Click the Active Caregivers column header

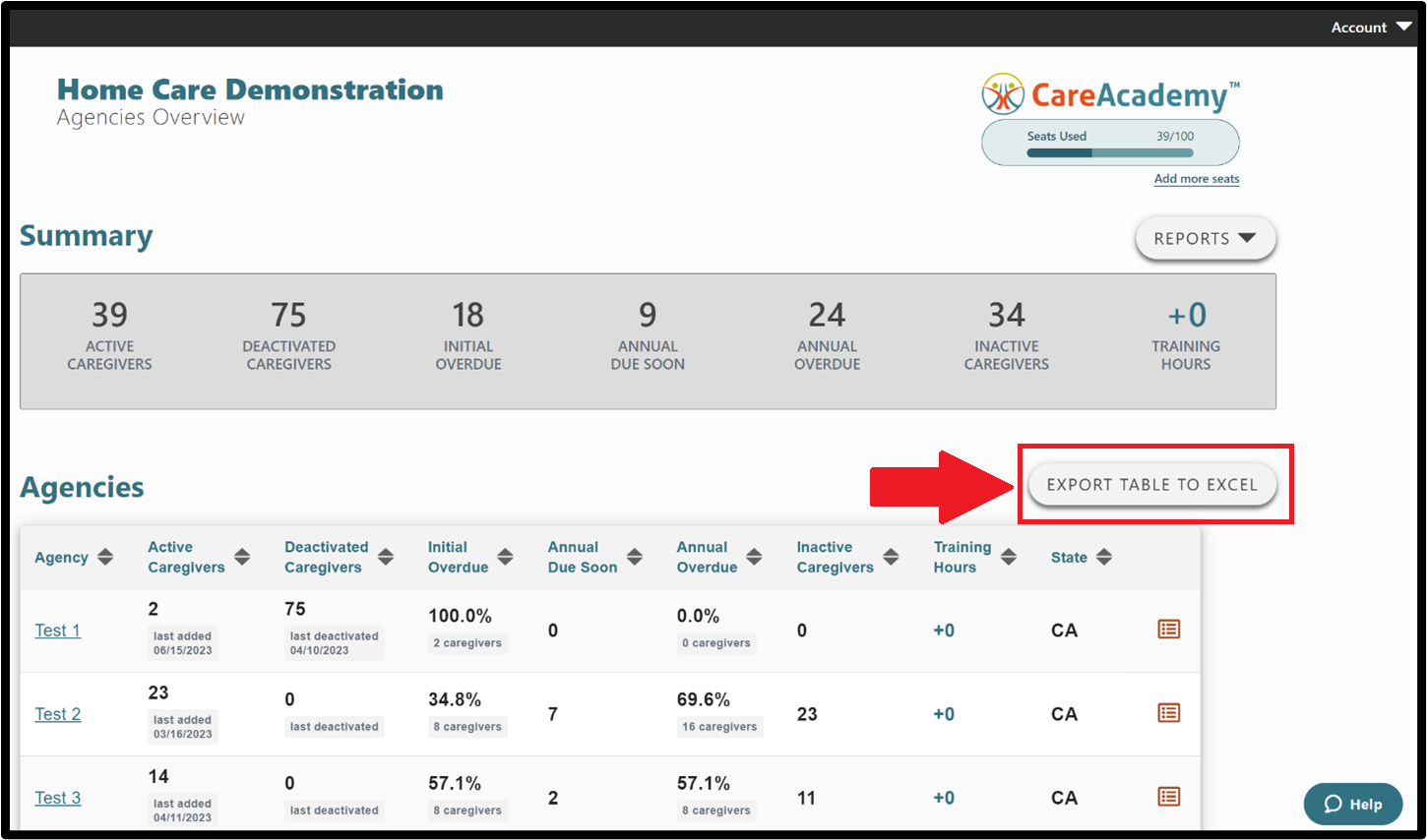point(186,557)
